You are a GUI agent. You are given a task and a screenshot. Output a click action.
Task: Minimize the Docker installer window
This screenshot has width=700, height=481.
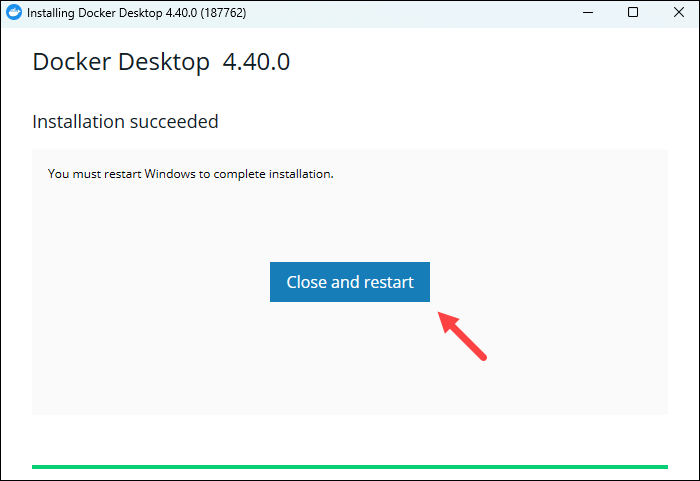coord(588,13)
